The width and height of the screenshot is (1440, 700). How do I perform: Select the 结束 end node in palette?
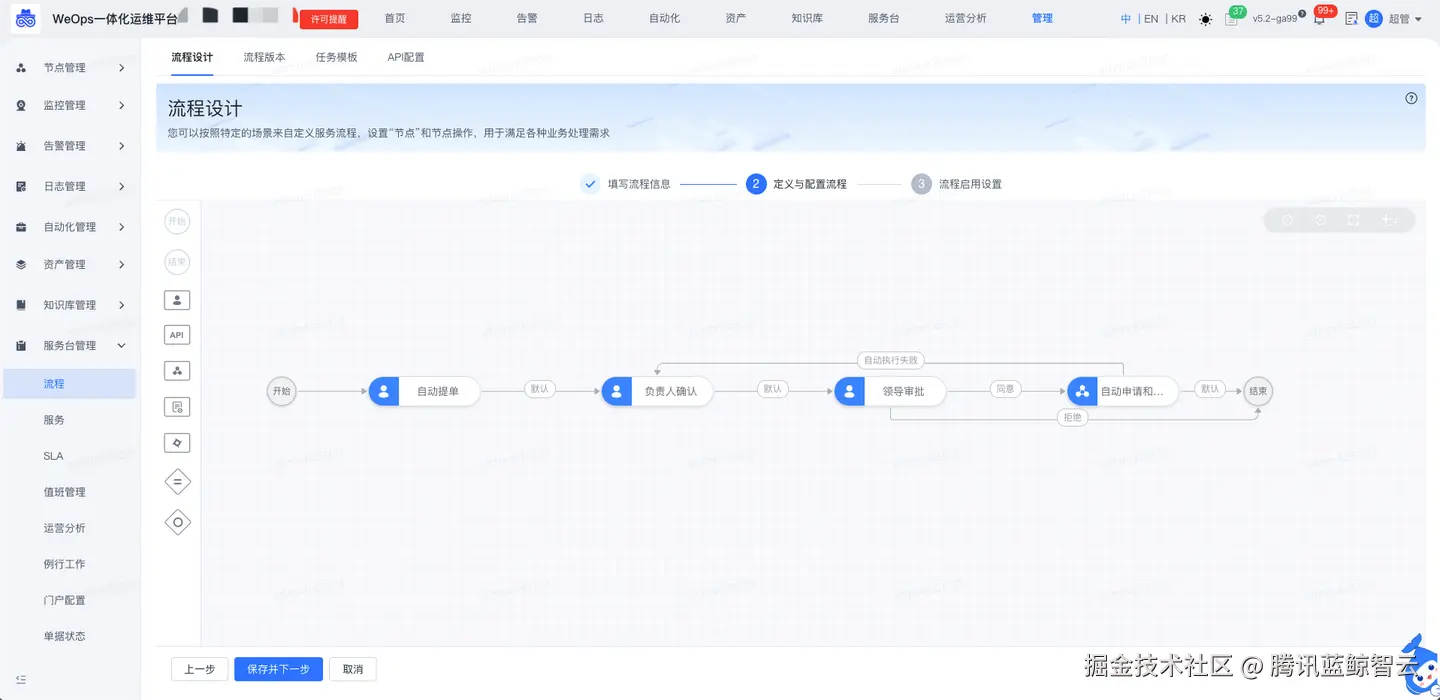pos(177,262)
